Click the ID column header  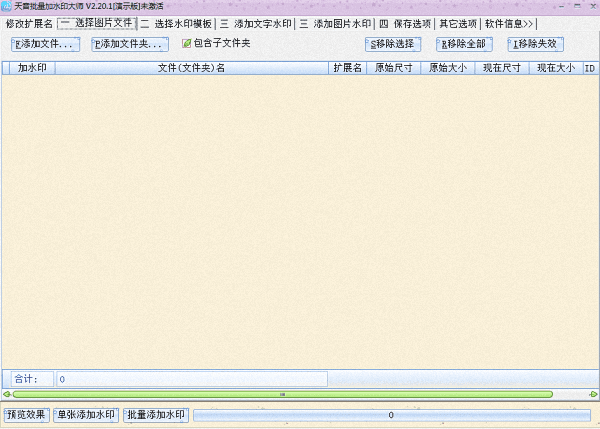[590, 68]
